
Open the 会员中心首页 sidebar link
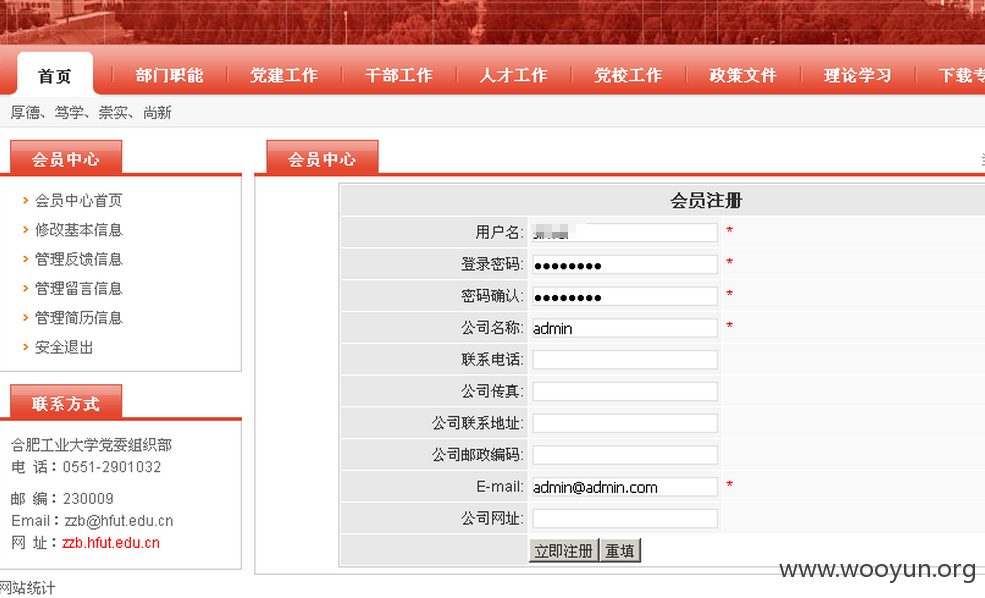coord(79,200)
